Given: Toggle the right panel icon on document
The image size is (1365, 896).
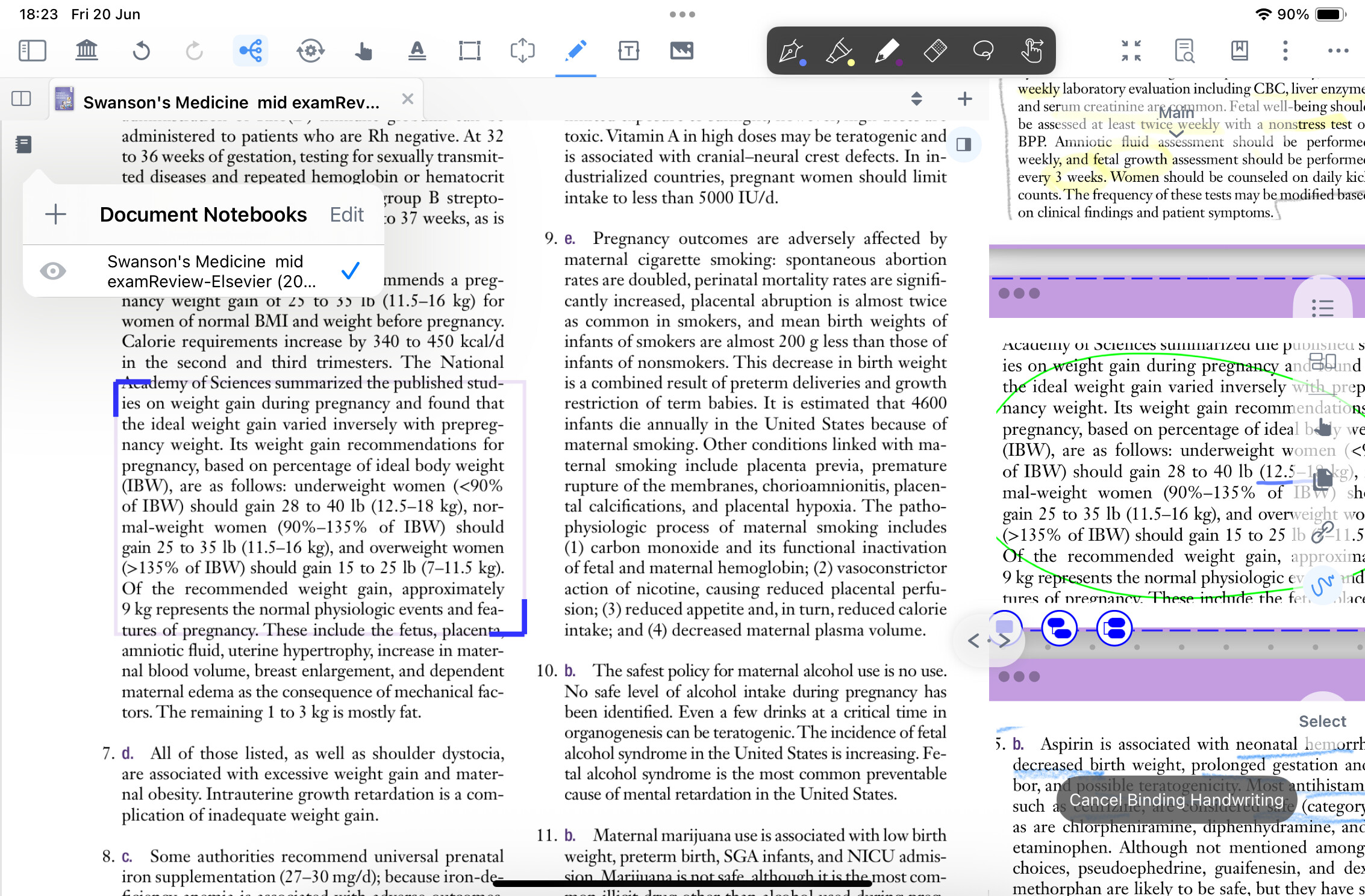Looking at the screenshot, I should [x=964, y=145].
